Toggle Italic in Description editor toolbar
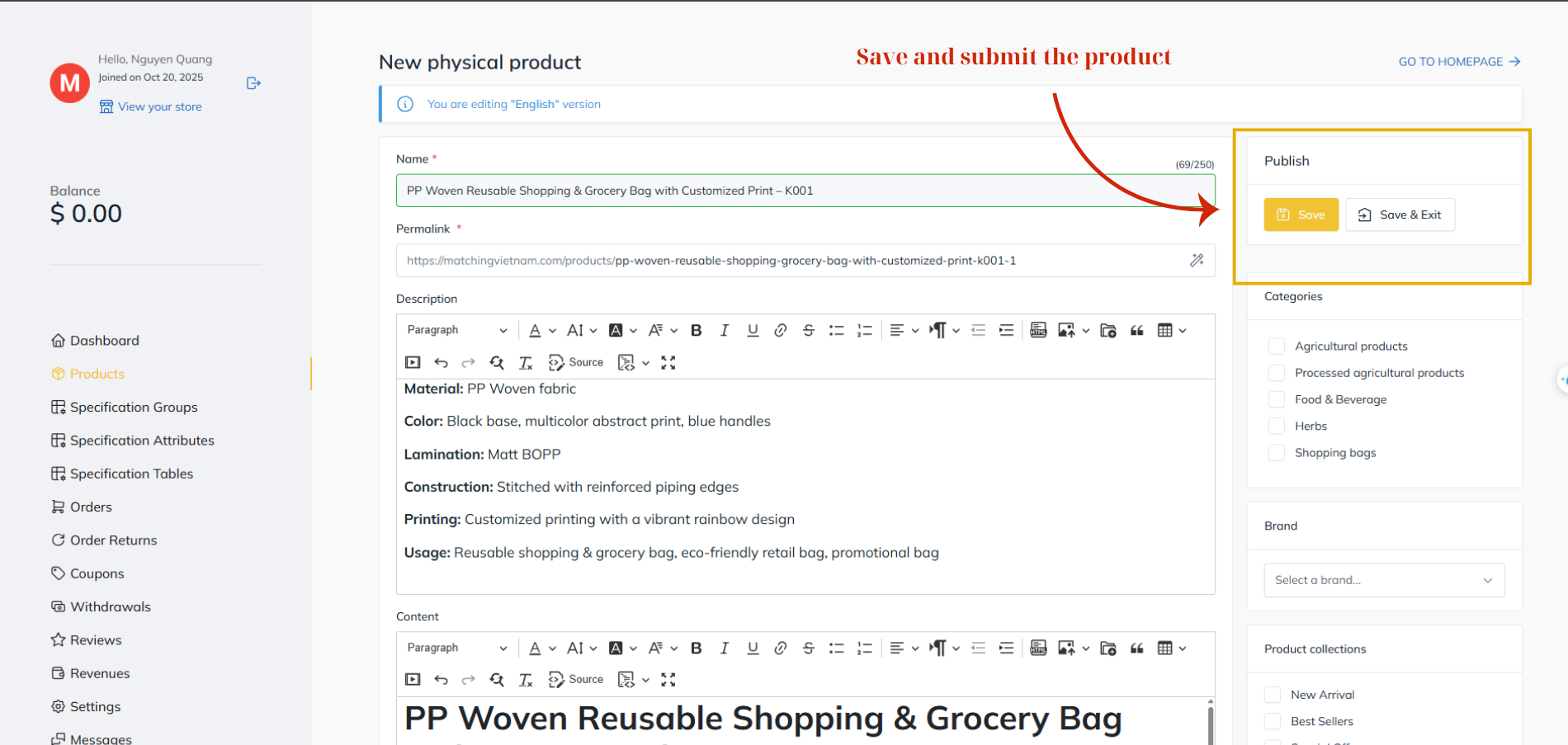Image resolution: width=1568 pixels, height=745 pixels. tap(724, 330)
